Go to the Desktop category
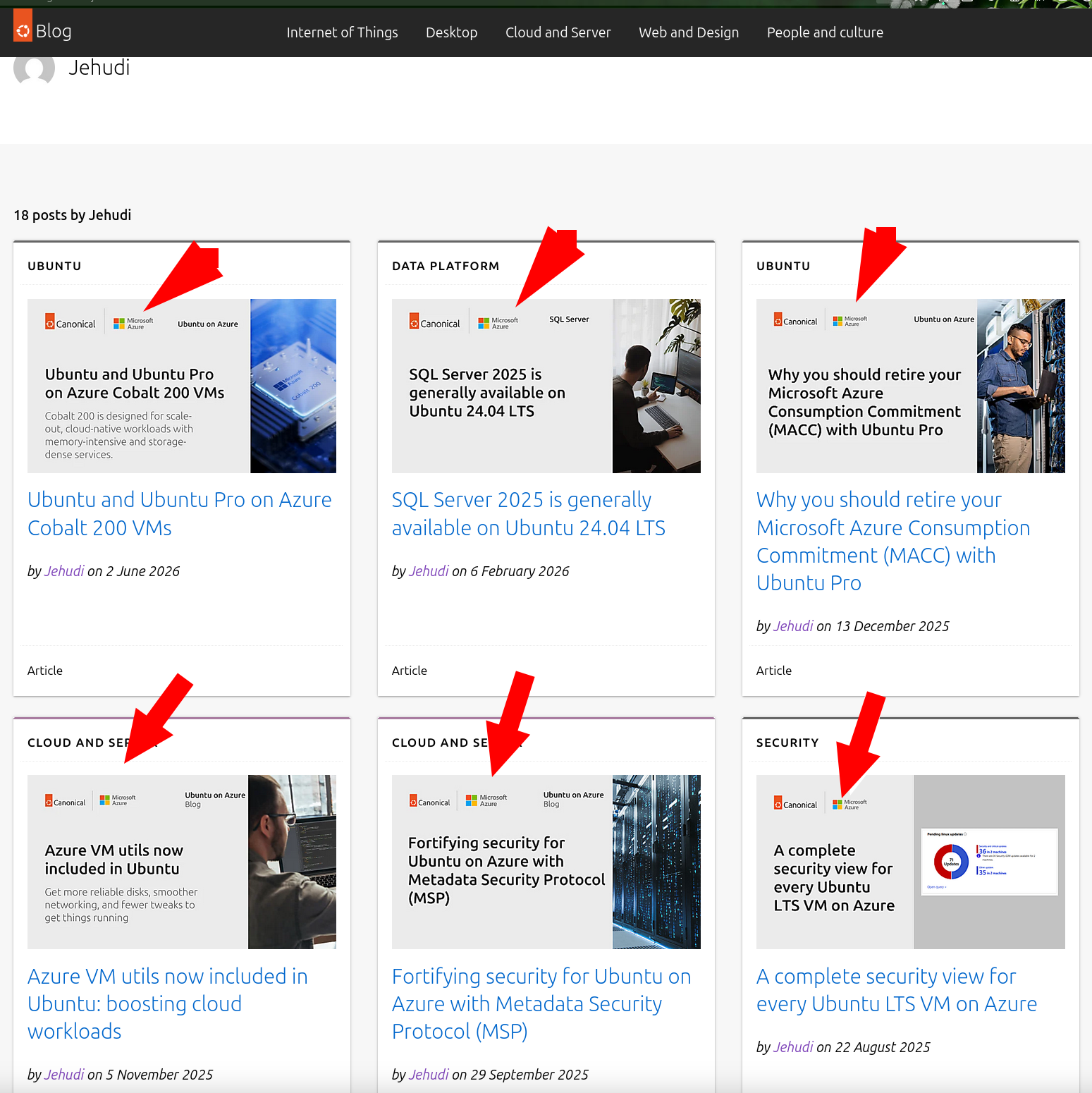The height and width of the screenshot is (1093, 1092). click(451, 32)
